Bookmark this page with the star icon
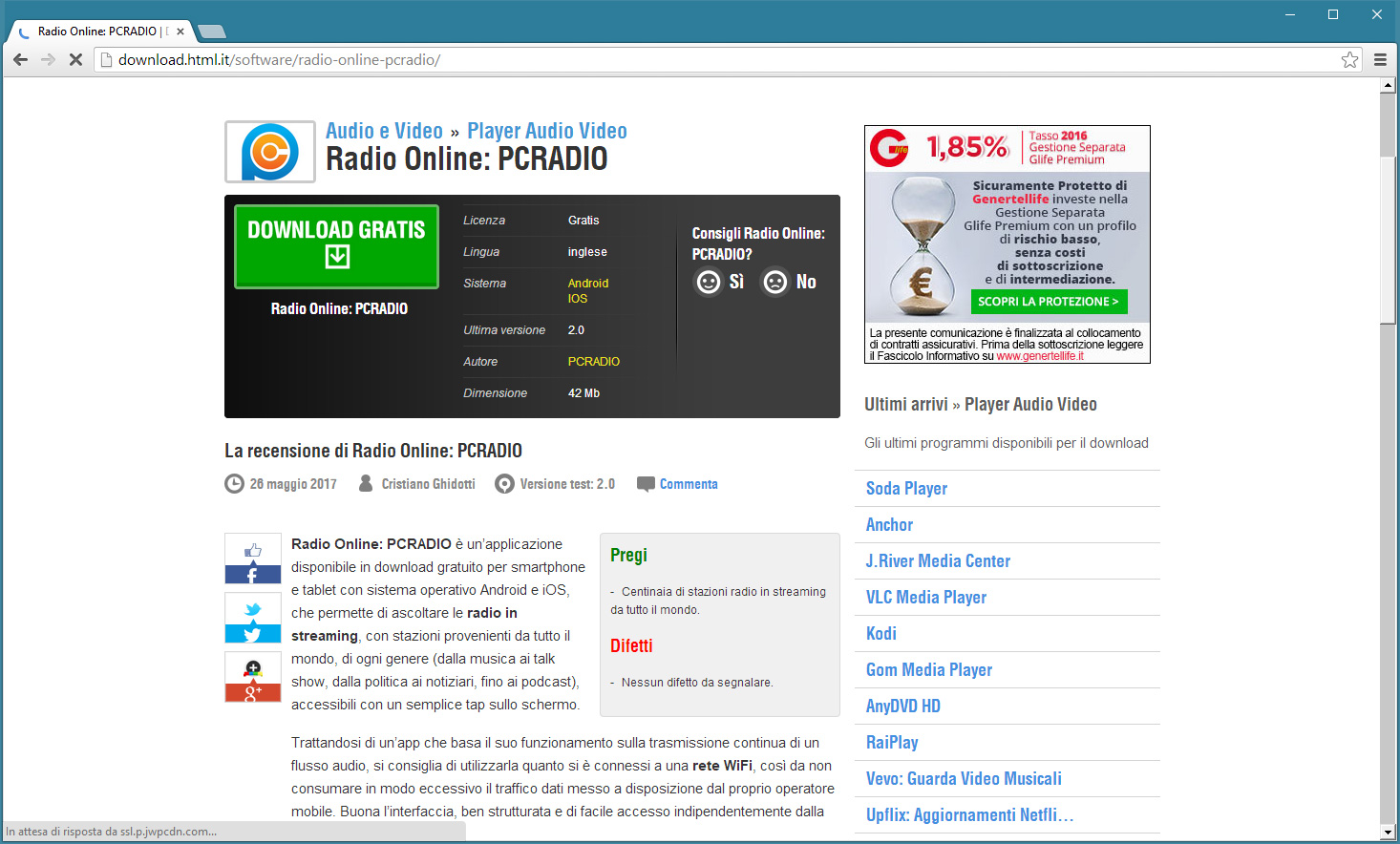Image resolution: width=1400 pixels, height=844 pixels. click(1349, 60)
